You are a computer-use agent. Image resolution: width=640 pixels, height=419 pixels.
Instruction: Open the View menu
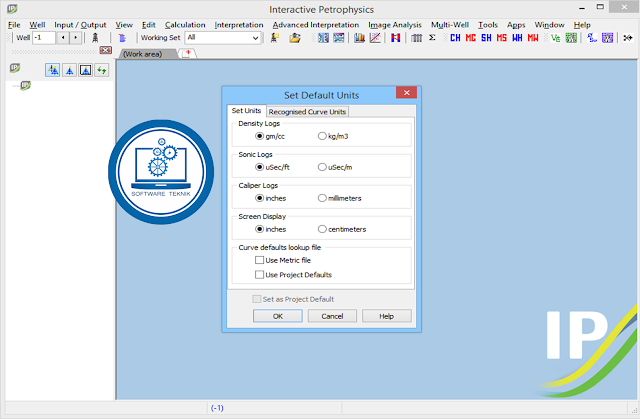point(124,25)
